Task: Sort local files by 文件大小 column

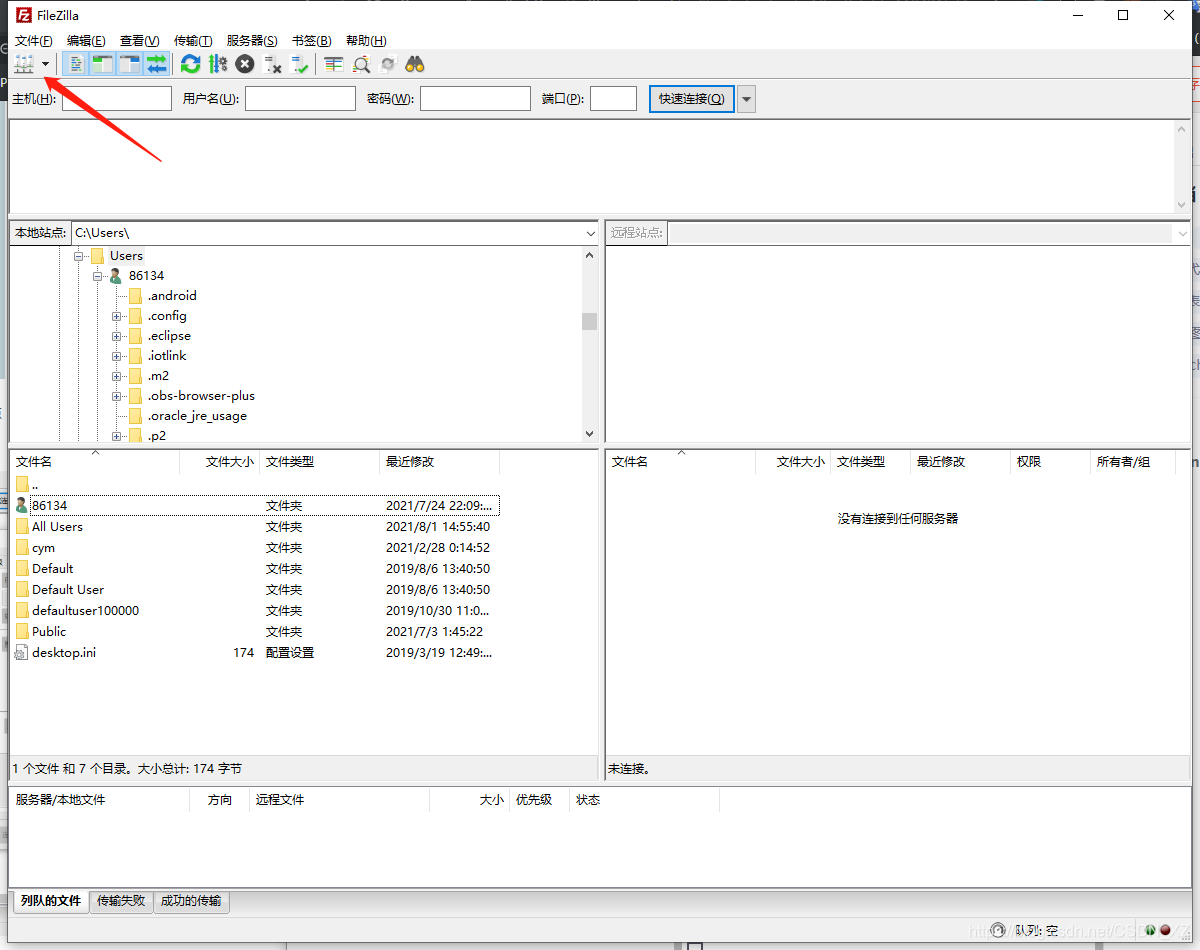Action: click(218, 462)
